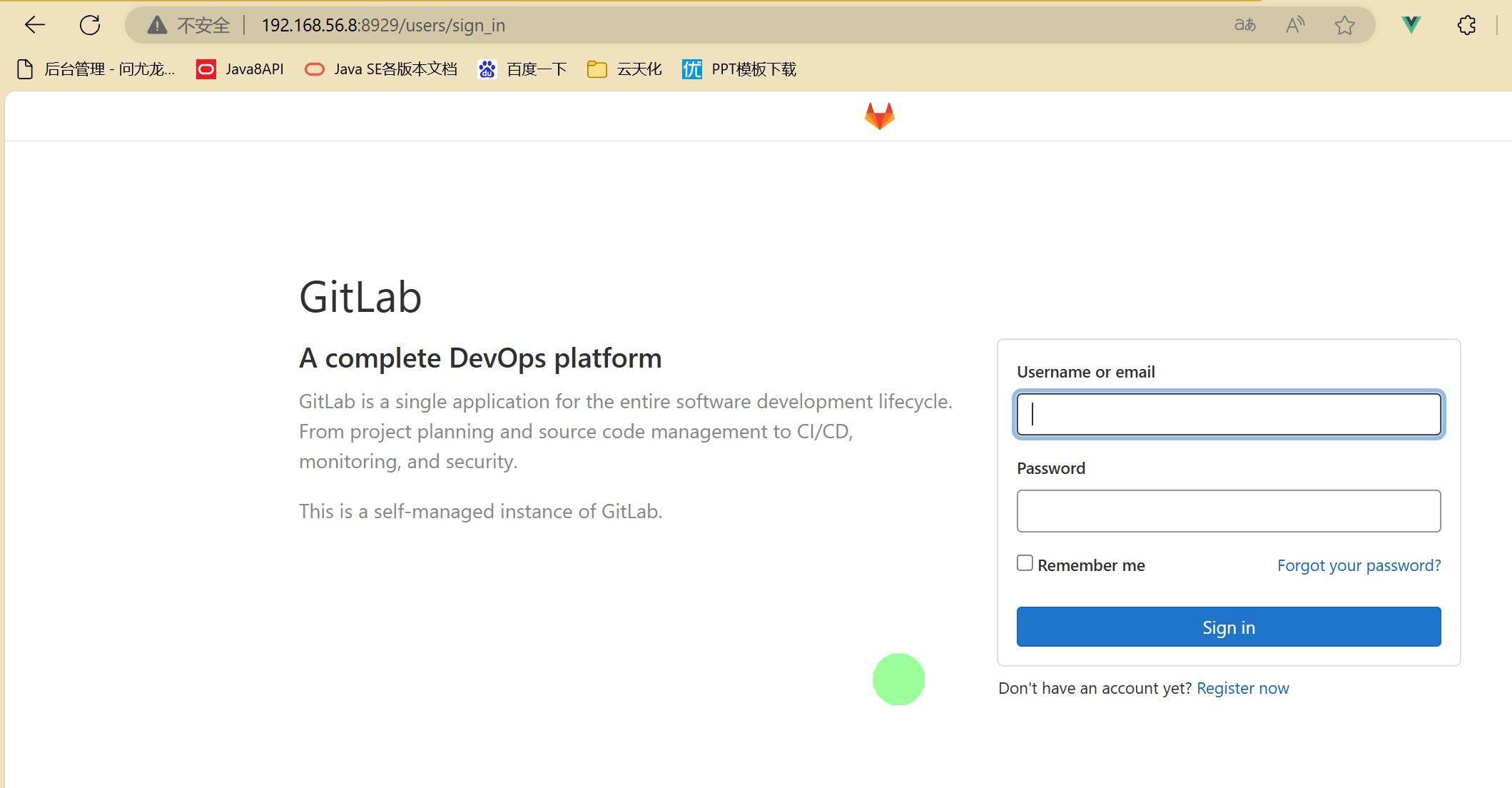
Task: Click the Sign in button
Action: (1228, 627)
